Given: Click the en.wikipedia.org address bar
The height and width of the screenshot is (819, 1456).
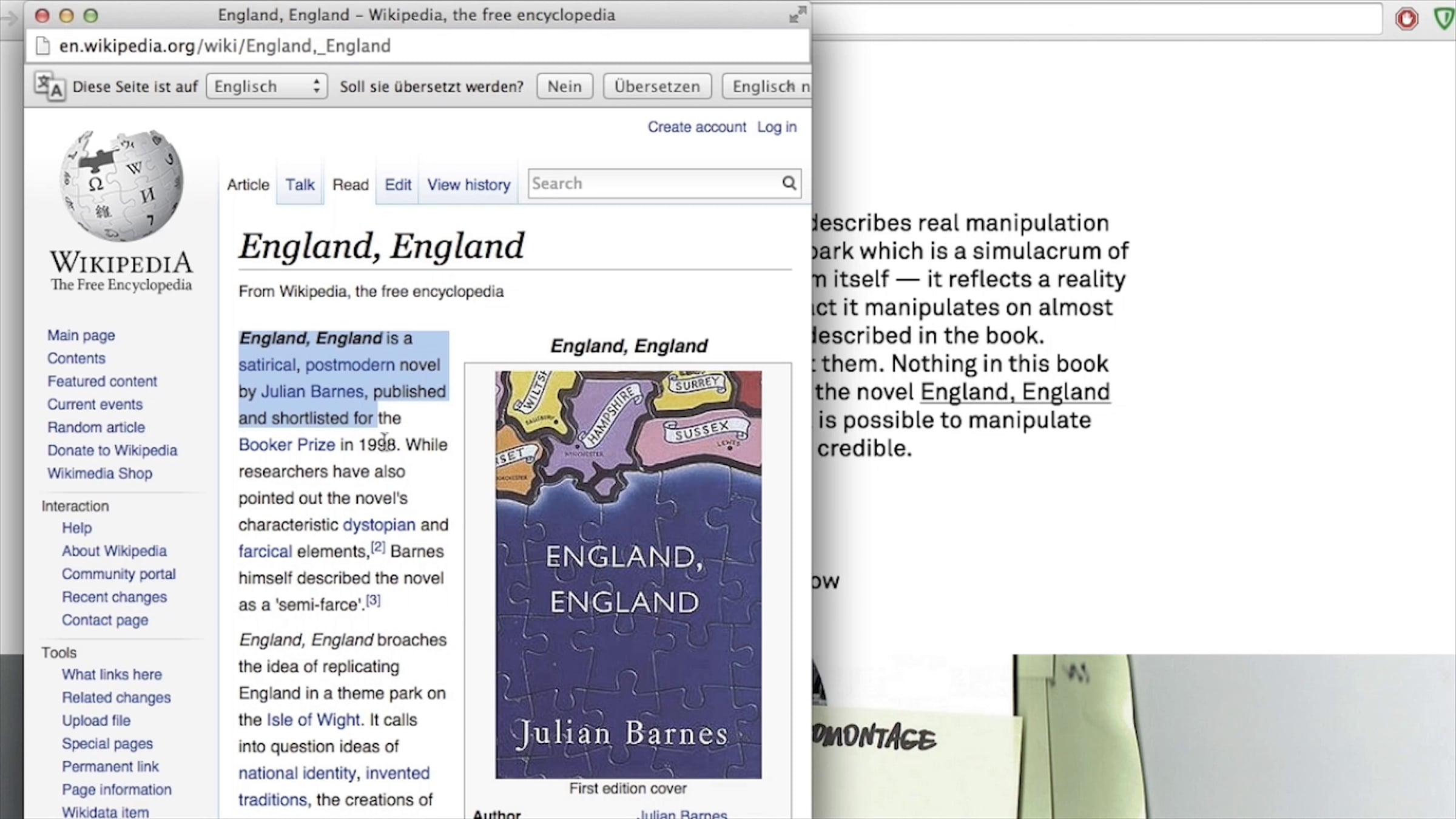Looking at the screenshot, I should (419, 46).
